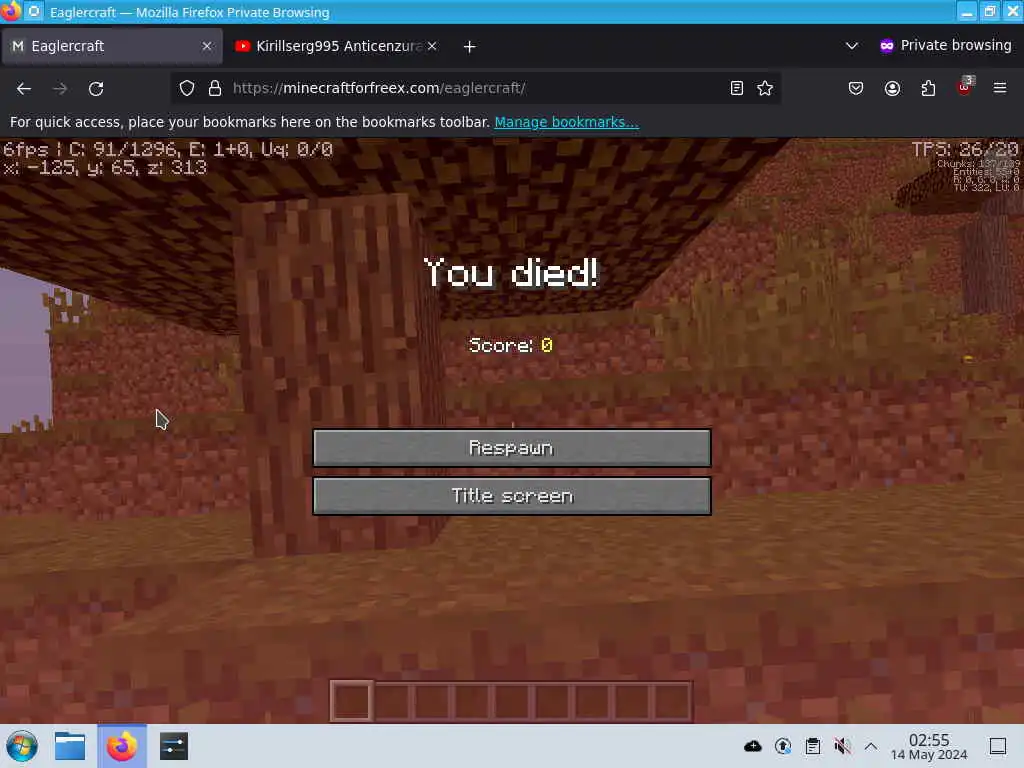
Task: Switch to the Eaglercraft tab
Action: click(x=112, y=46)
